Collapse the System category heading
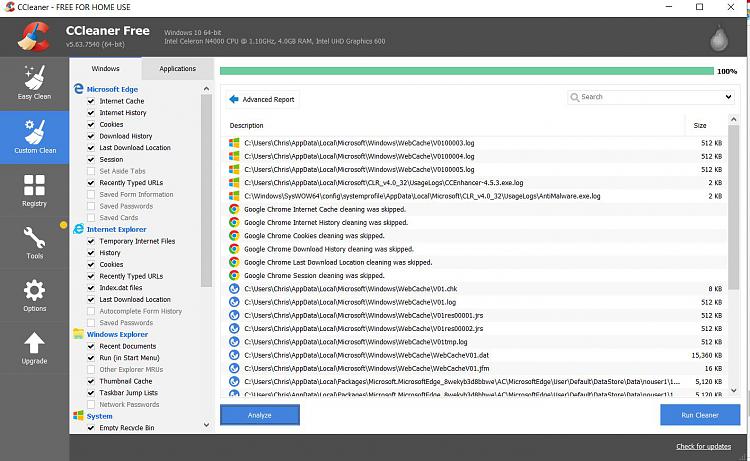Image resolution: width=750 pixels, height=461 pixels. coord(99,416)
